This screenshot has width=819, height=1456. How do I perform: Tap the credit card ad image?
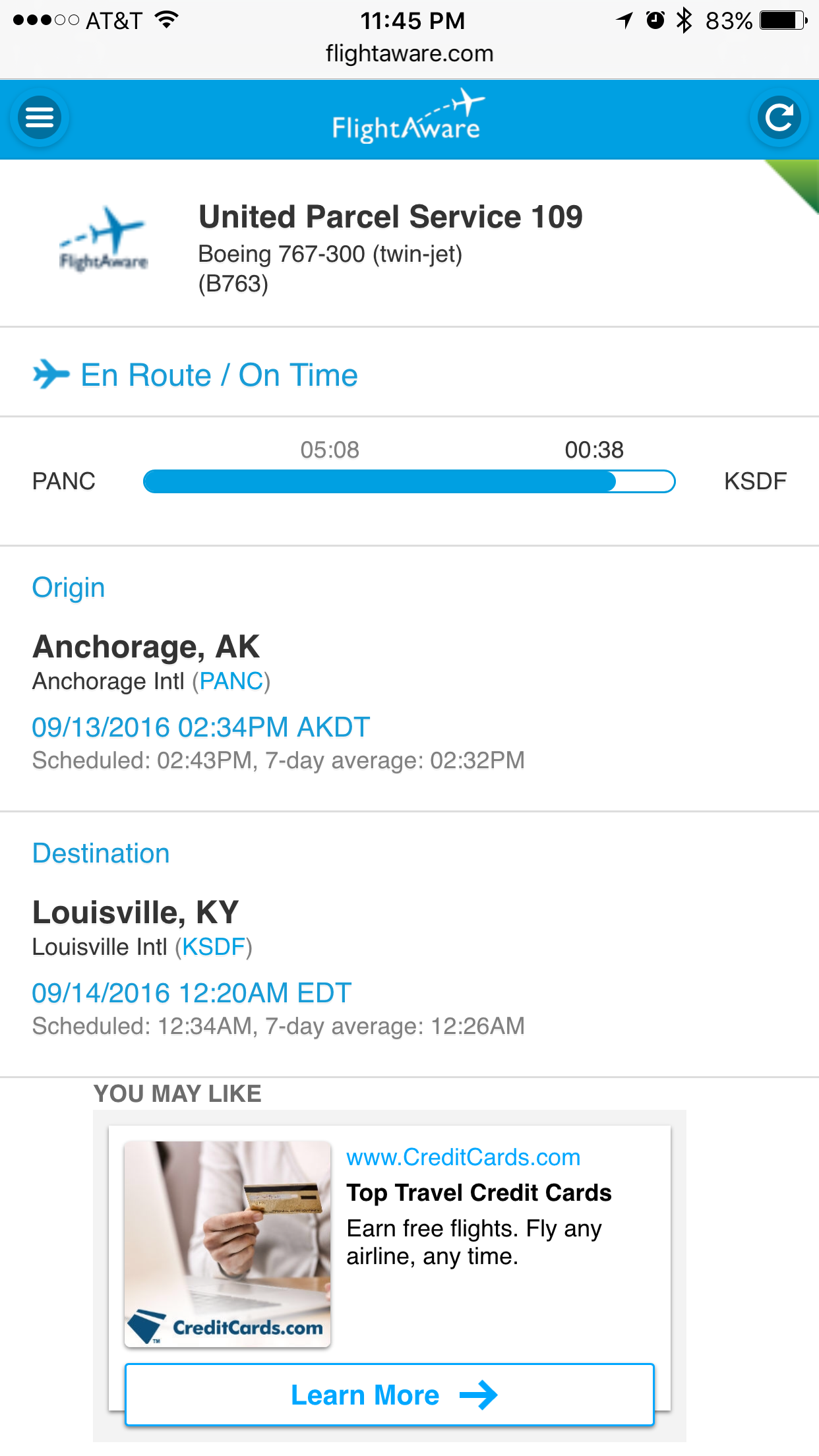pyautogui.click(x=228, y=1244)
